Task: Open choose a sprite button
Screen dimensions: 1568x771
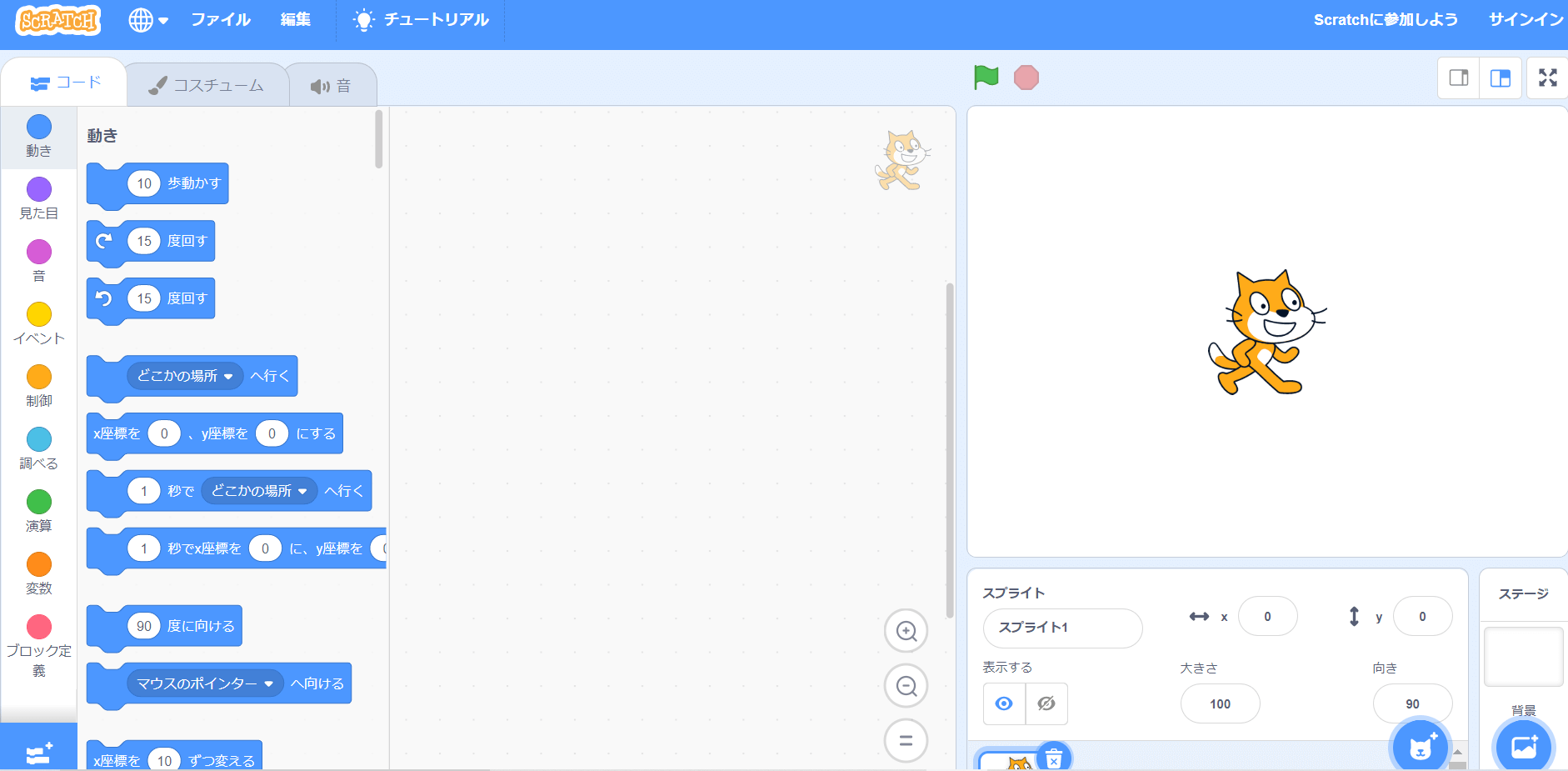Action: tap(1421, 747)
